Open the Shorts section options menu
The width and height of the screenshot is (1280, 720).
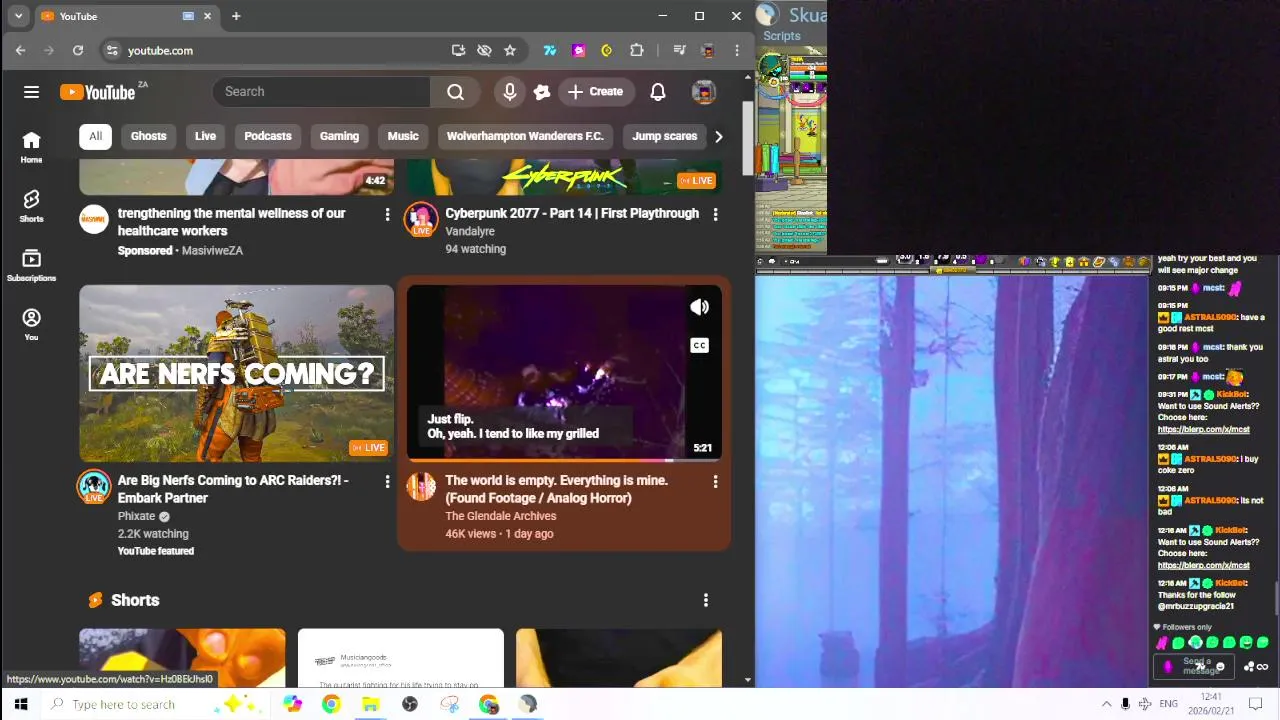(706, 600)
